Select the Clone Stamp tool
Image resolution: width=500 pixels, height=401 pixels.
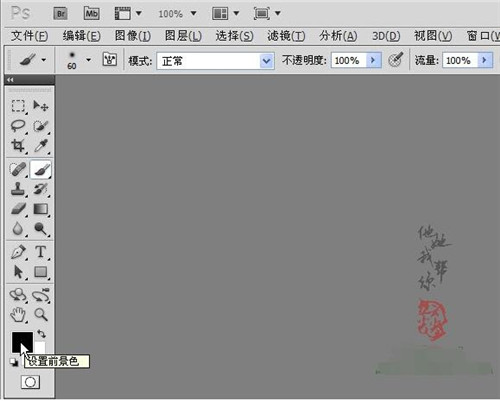(x=18, y=189)
